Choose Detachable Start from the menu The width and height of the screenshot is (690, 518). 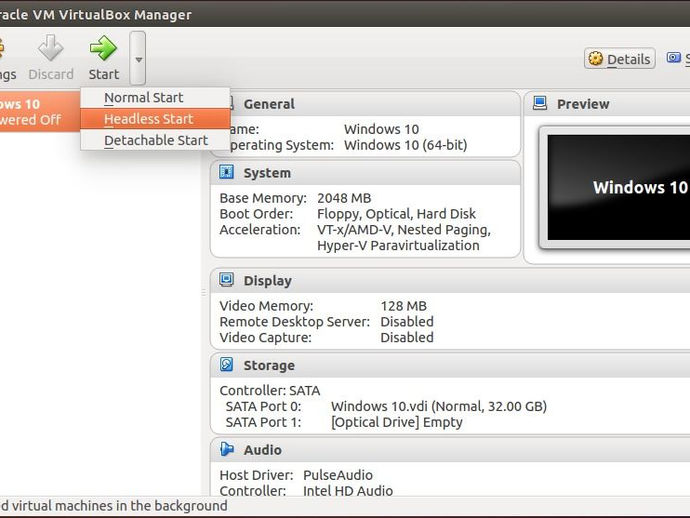pyautogui.click(x=155, y=140)
